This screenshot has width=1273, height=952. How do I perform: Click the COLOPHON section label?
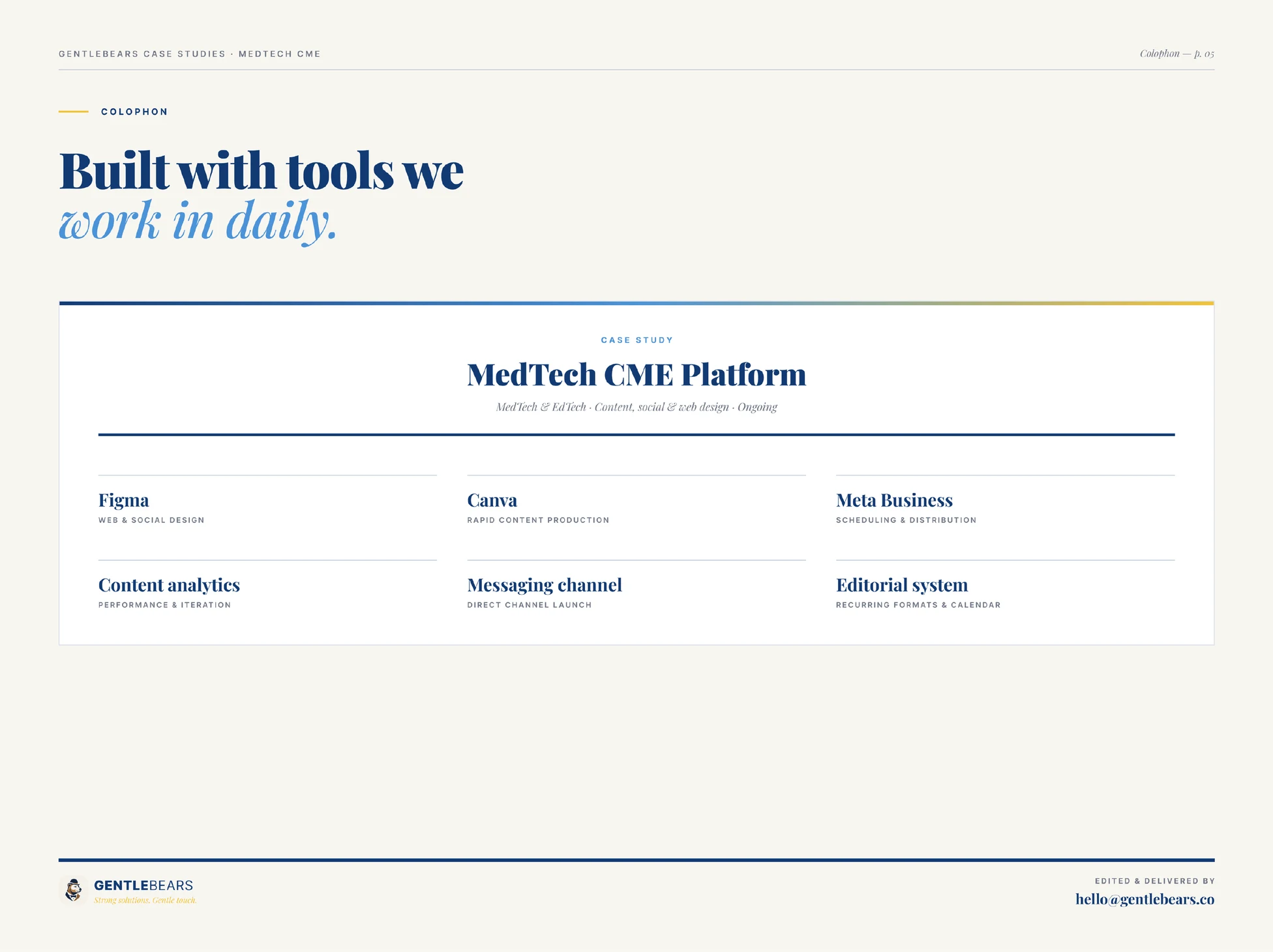pyautogui.click(x=134, y=112)
